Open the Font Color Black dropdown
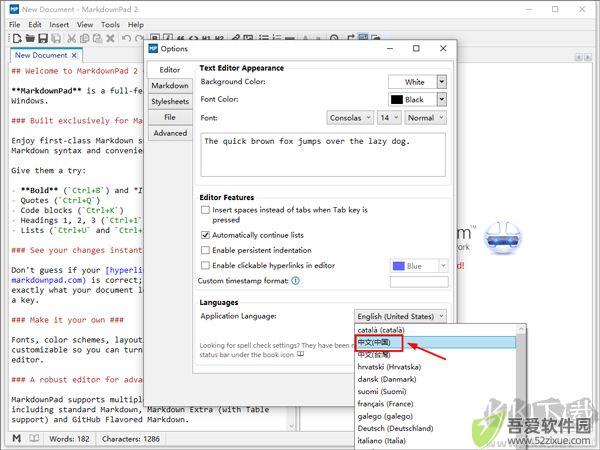The width and height of the screenshot is (600, 450). click(x=442, y=99)
